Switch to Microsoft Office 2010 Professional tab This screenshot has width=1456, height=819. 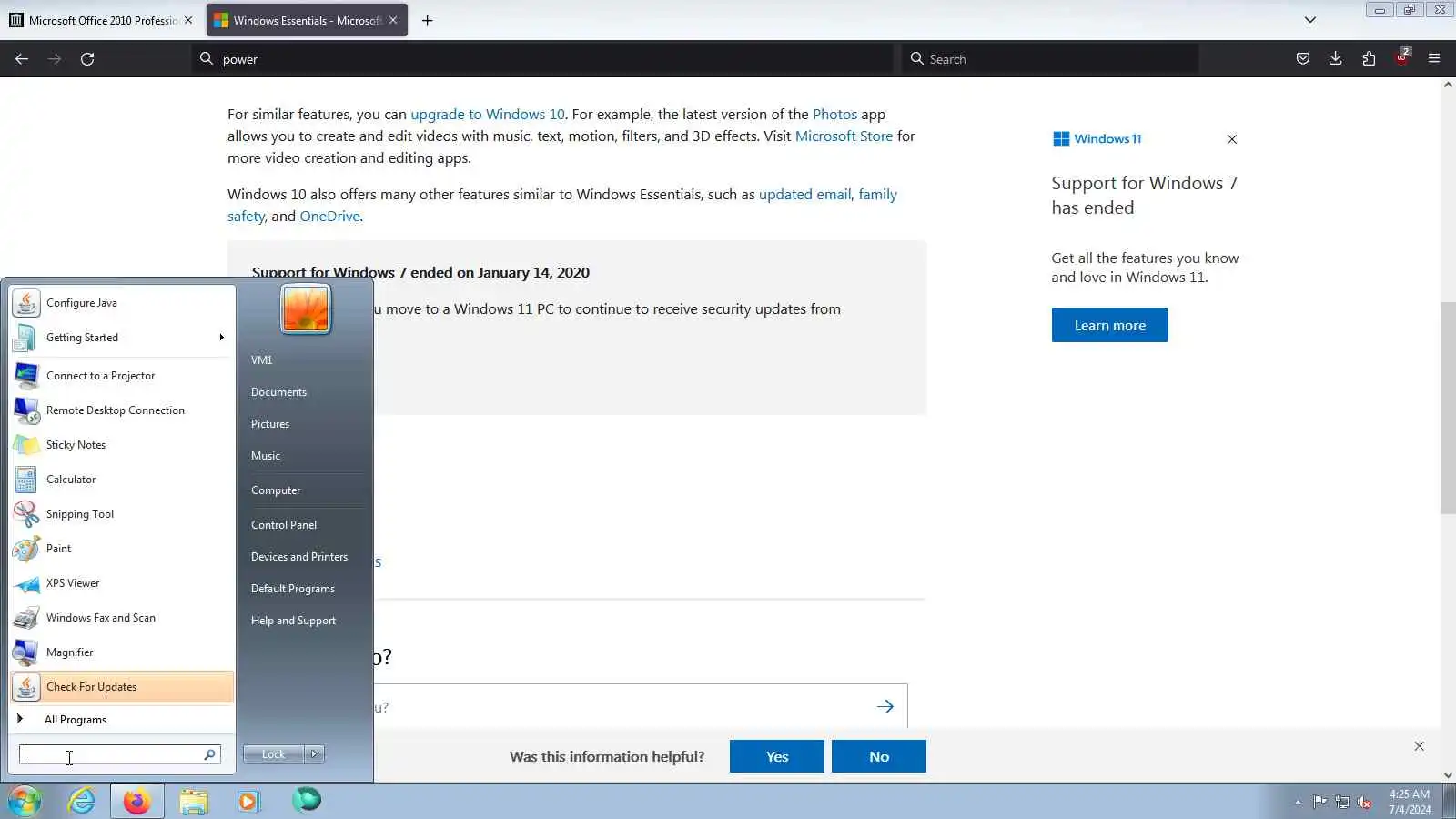(102, 20)
